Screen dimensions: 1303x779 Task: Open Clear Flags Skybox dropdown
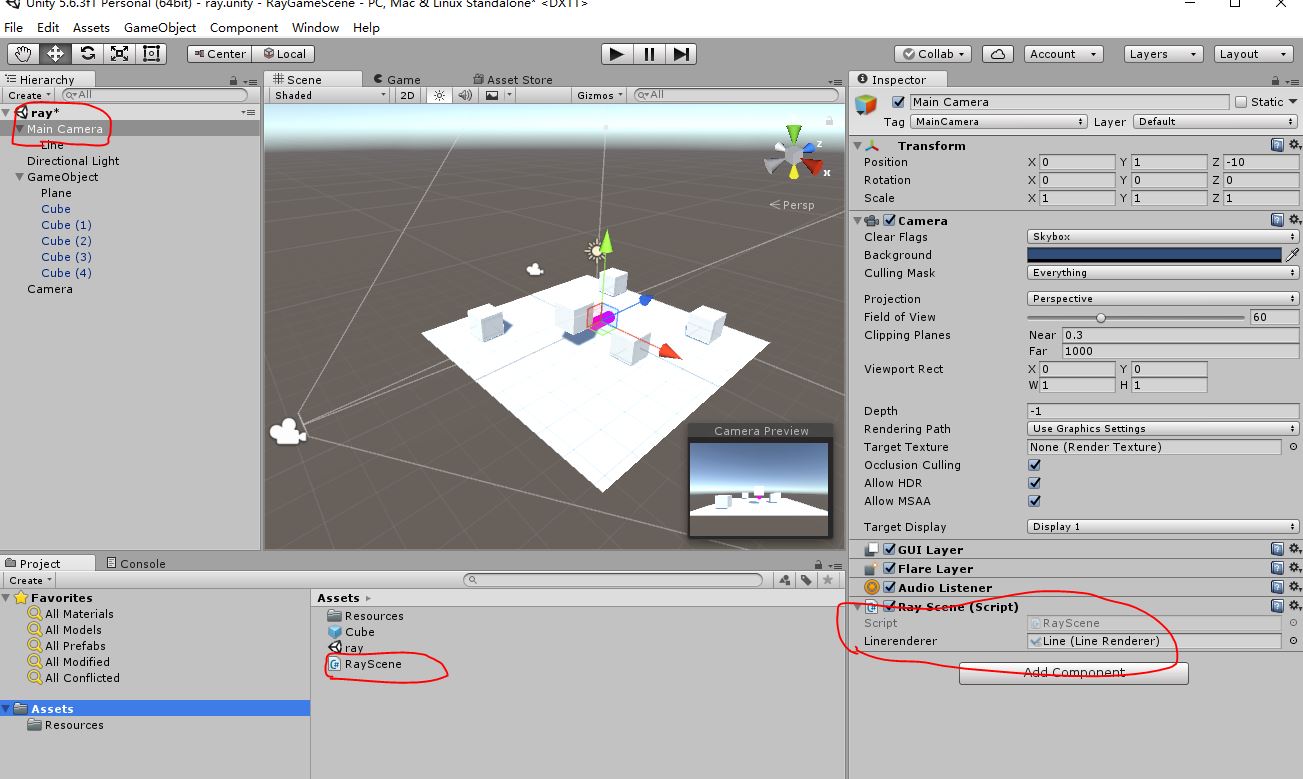click(x=1163, y=237)
